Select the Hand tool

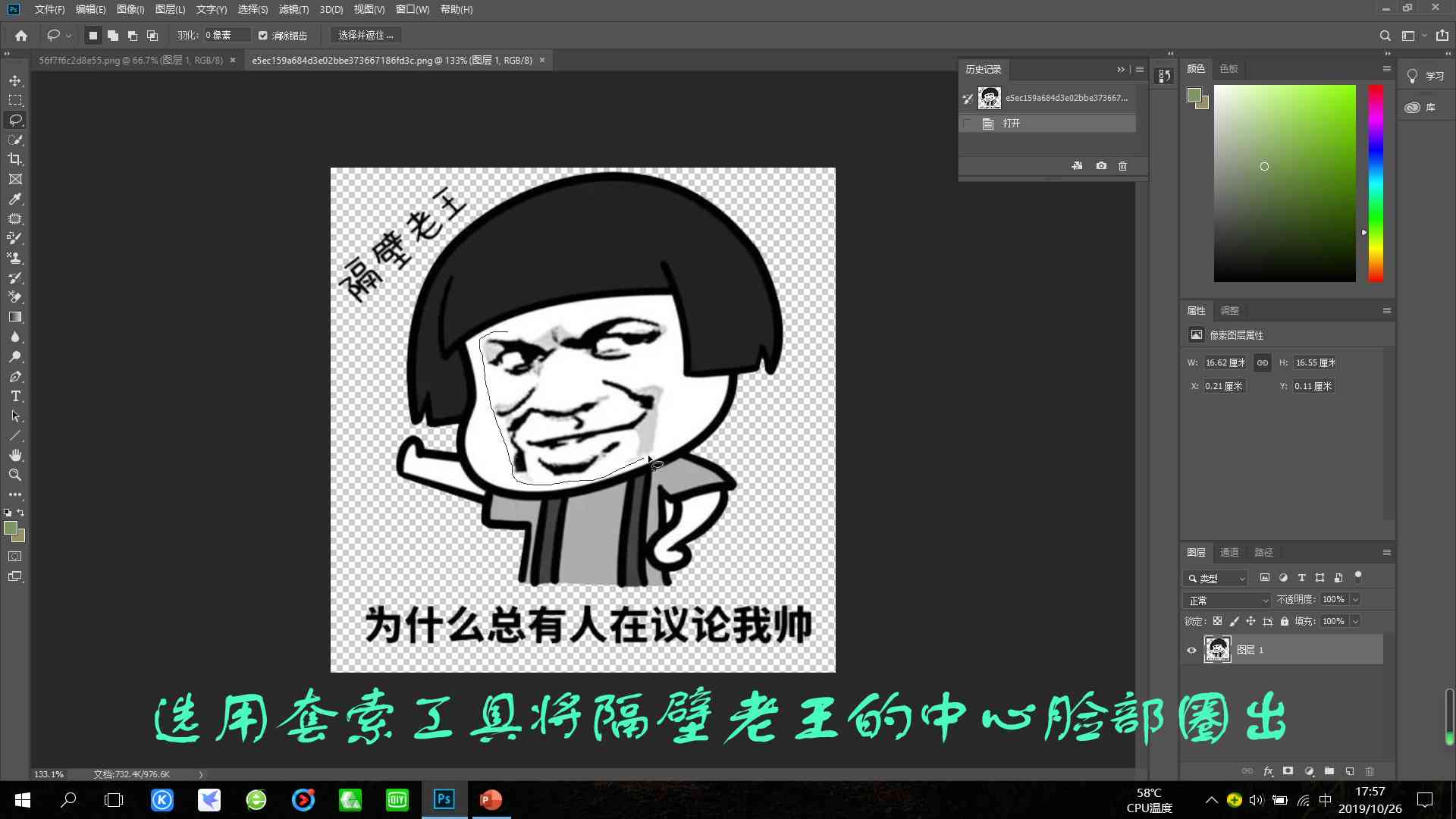click(15, 455)
